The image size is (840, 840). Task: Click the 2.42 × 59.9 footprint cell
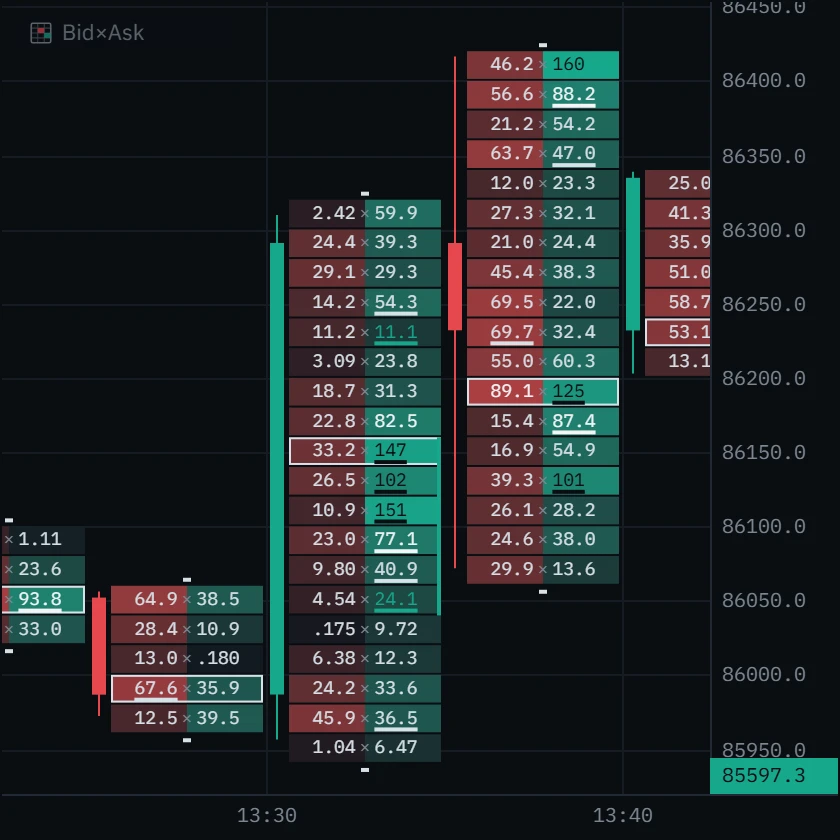[x=365, y=213]
